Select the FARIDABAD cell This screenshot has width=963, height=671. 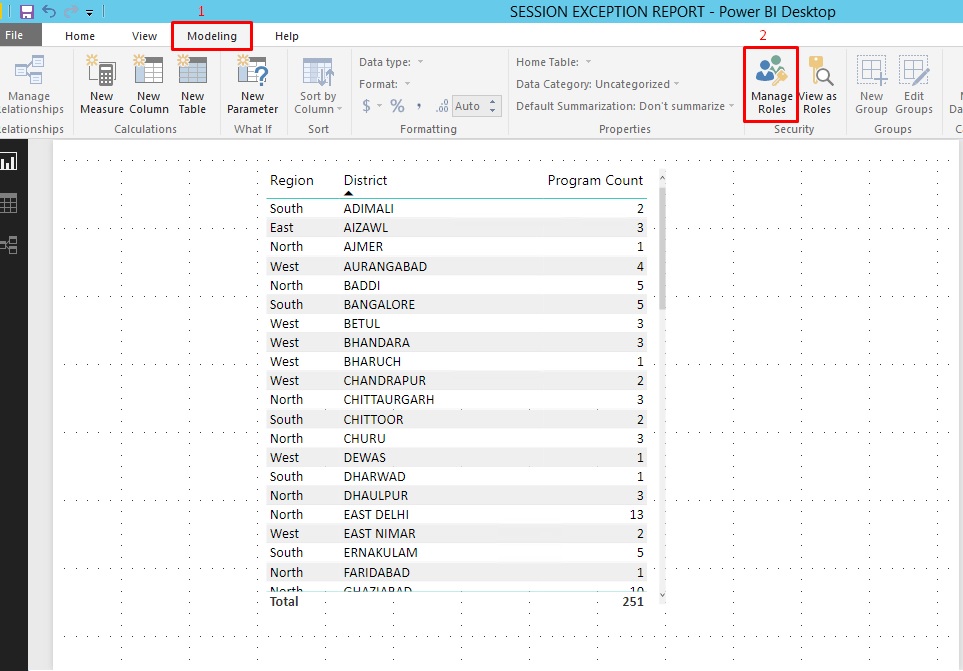coord(376,573)
